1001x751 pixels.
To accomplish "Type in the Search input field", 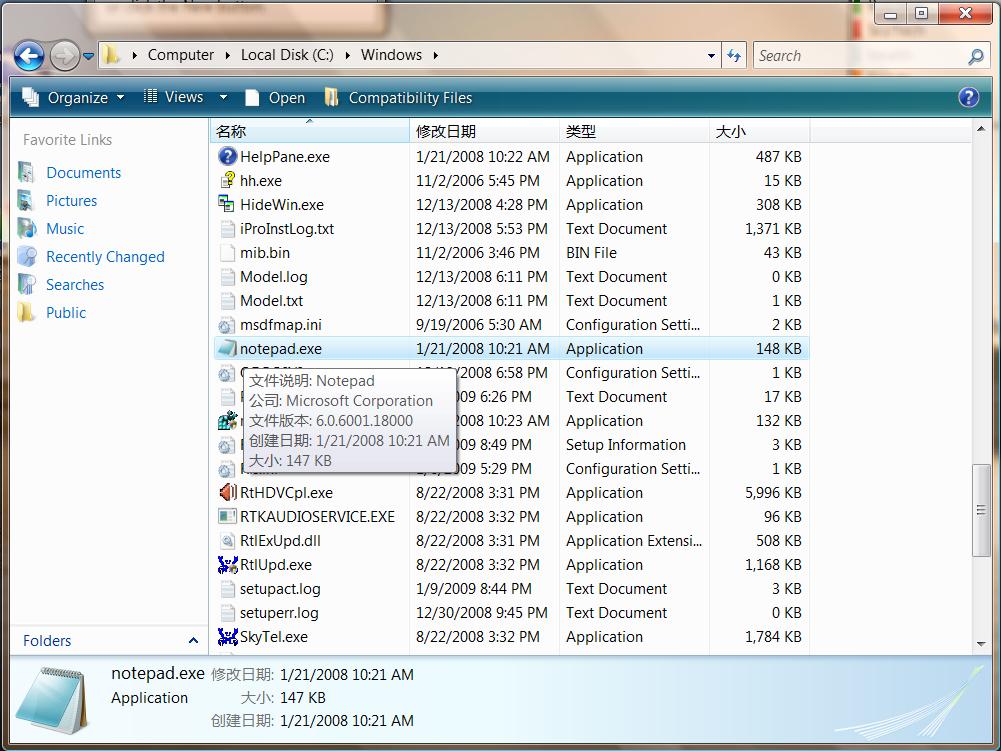I will (860, 56).
